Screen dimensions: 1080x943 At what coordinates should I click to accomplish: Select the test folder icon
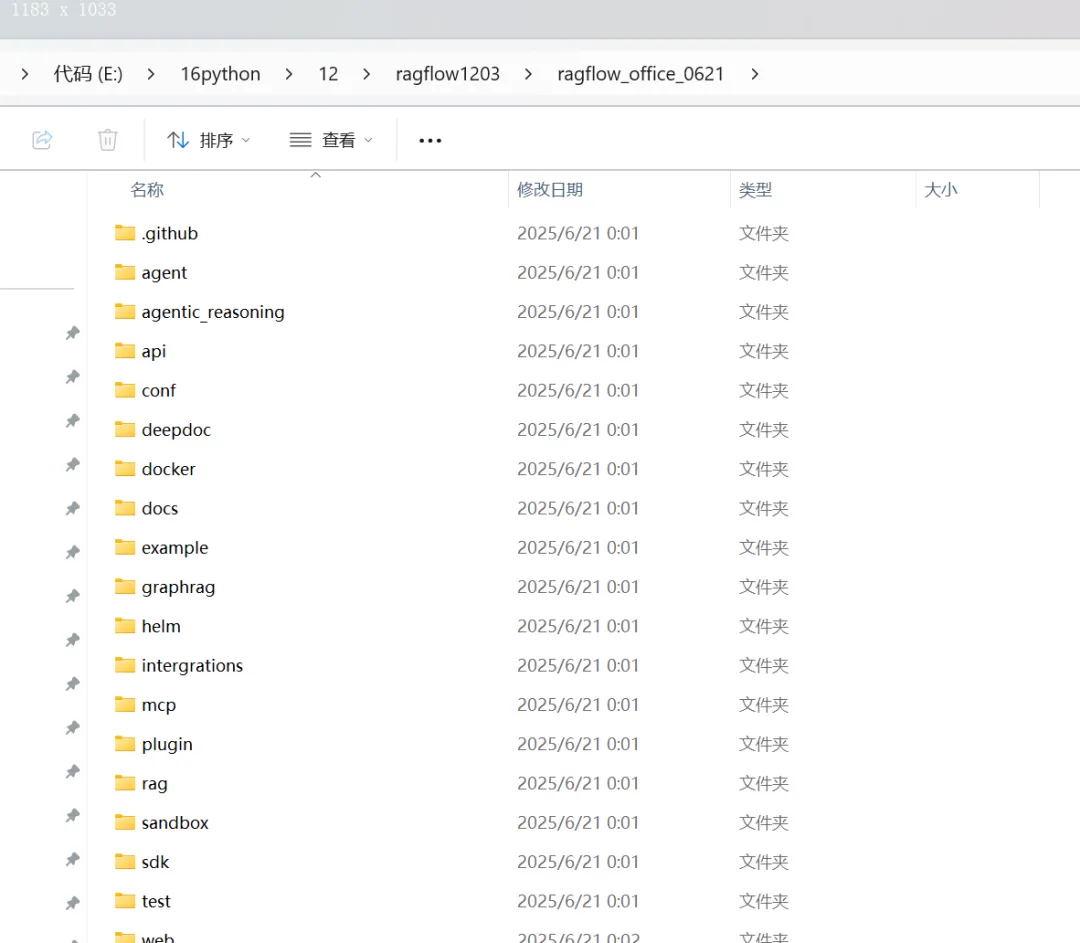tap(125, 900)
